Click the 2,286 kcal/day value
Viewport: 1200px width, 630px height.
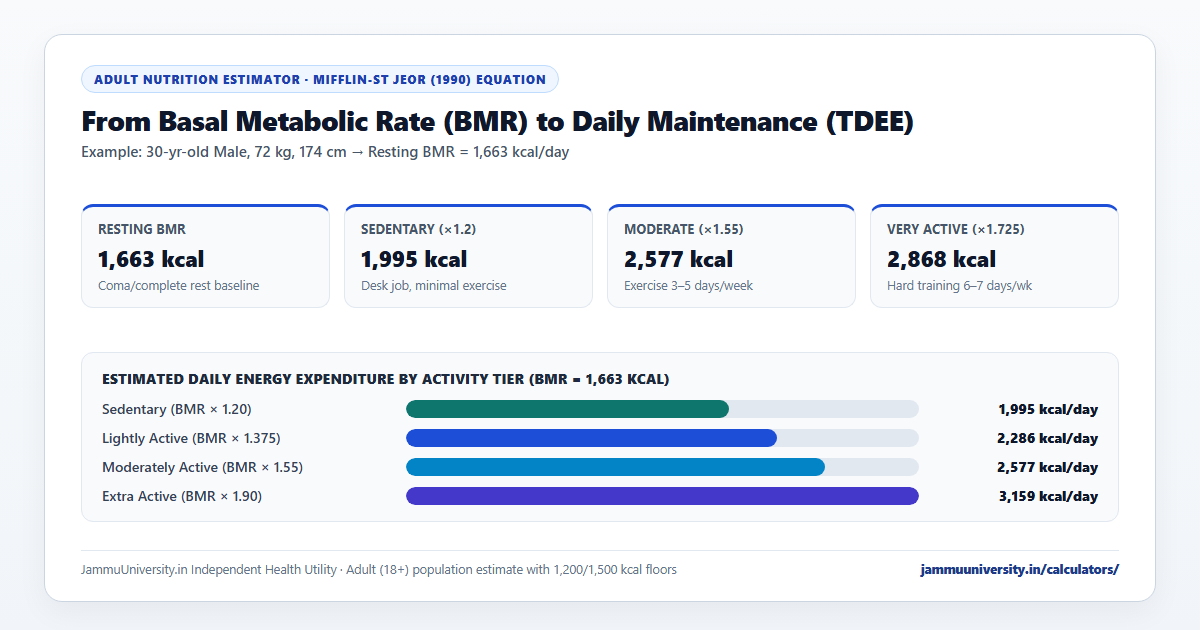(1048, 438)
